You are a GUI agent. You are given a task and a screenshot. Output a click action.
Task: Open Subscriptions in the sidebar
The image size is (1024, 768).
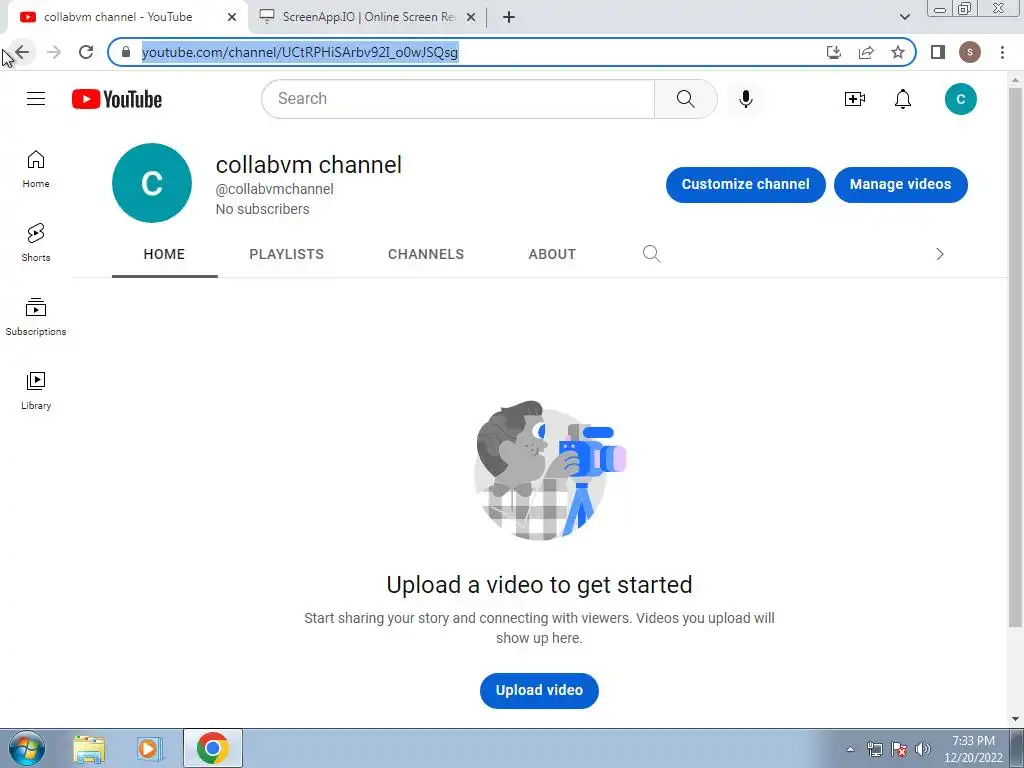coord(36,317)
